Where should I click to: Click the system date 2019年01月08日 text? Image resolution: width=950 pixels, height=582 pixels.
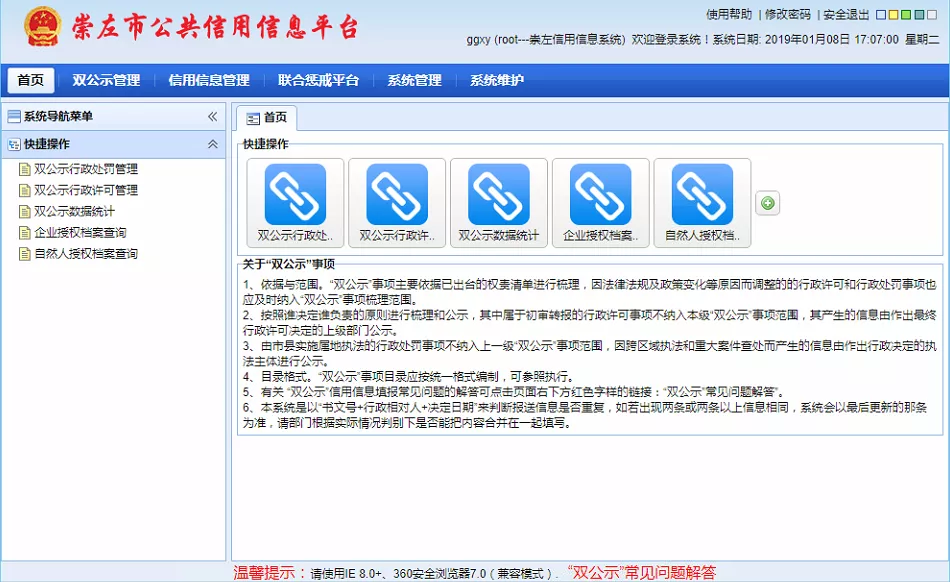807,39
